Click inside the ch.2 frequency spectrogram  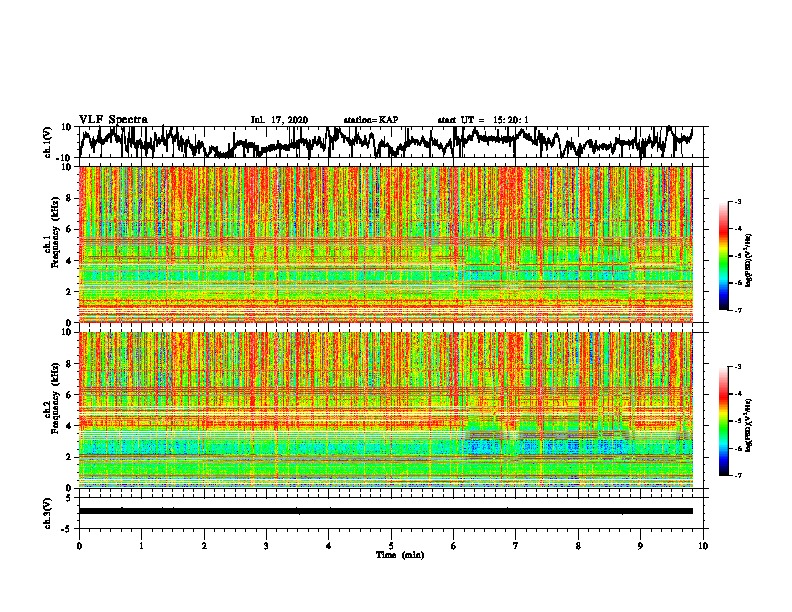click(385, 410)
